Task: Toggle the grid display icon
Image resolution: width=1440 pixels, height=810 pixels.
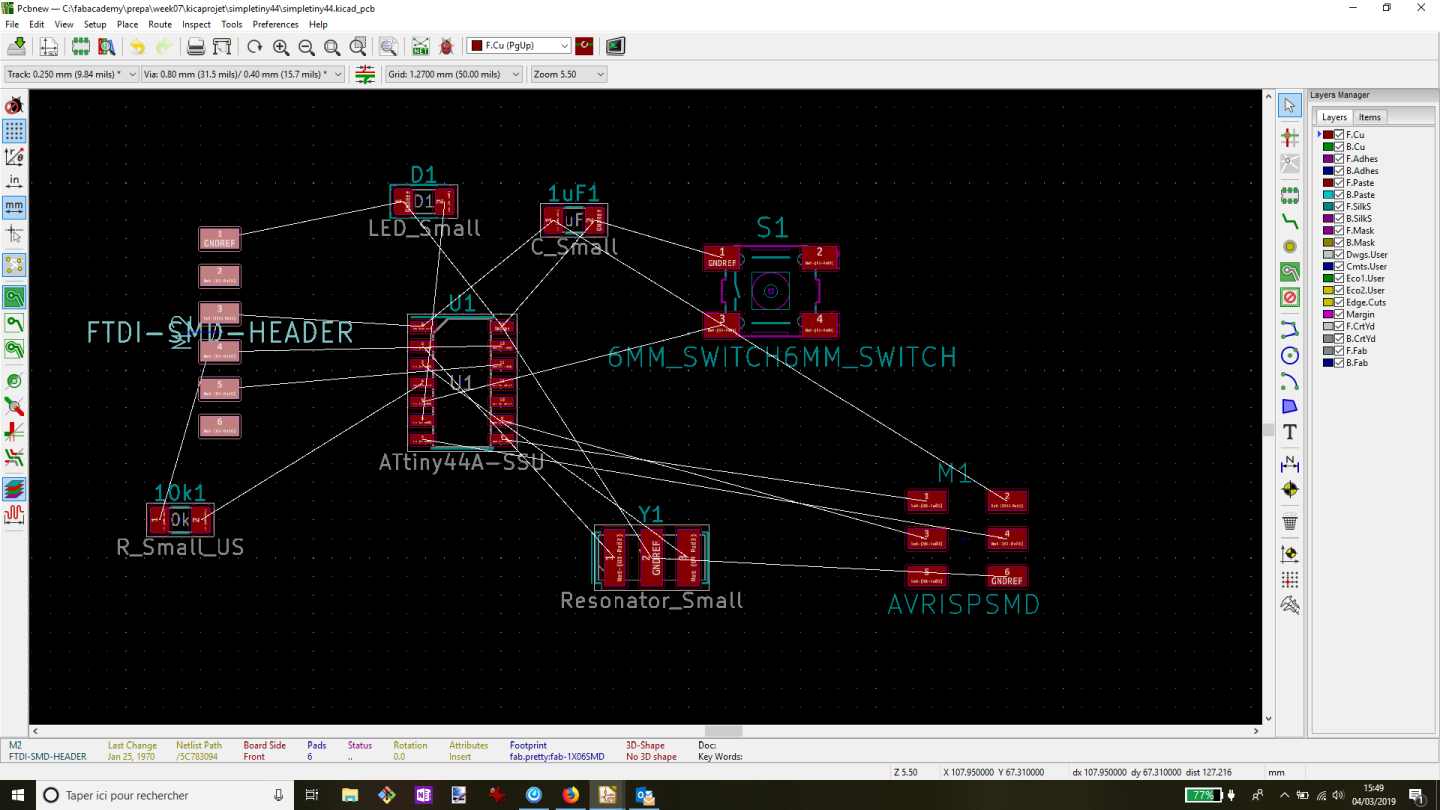Action: pyautogui.click(x=14, y=131)
